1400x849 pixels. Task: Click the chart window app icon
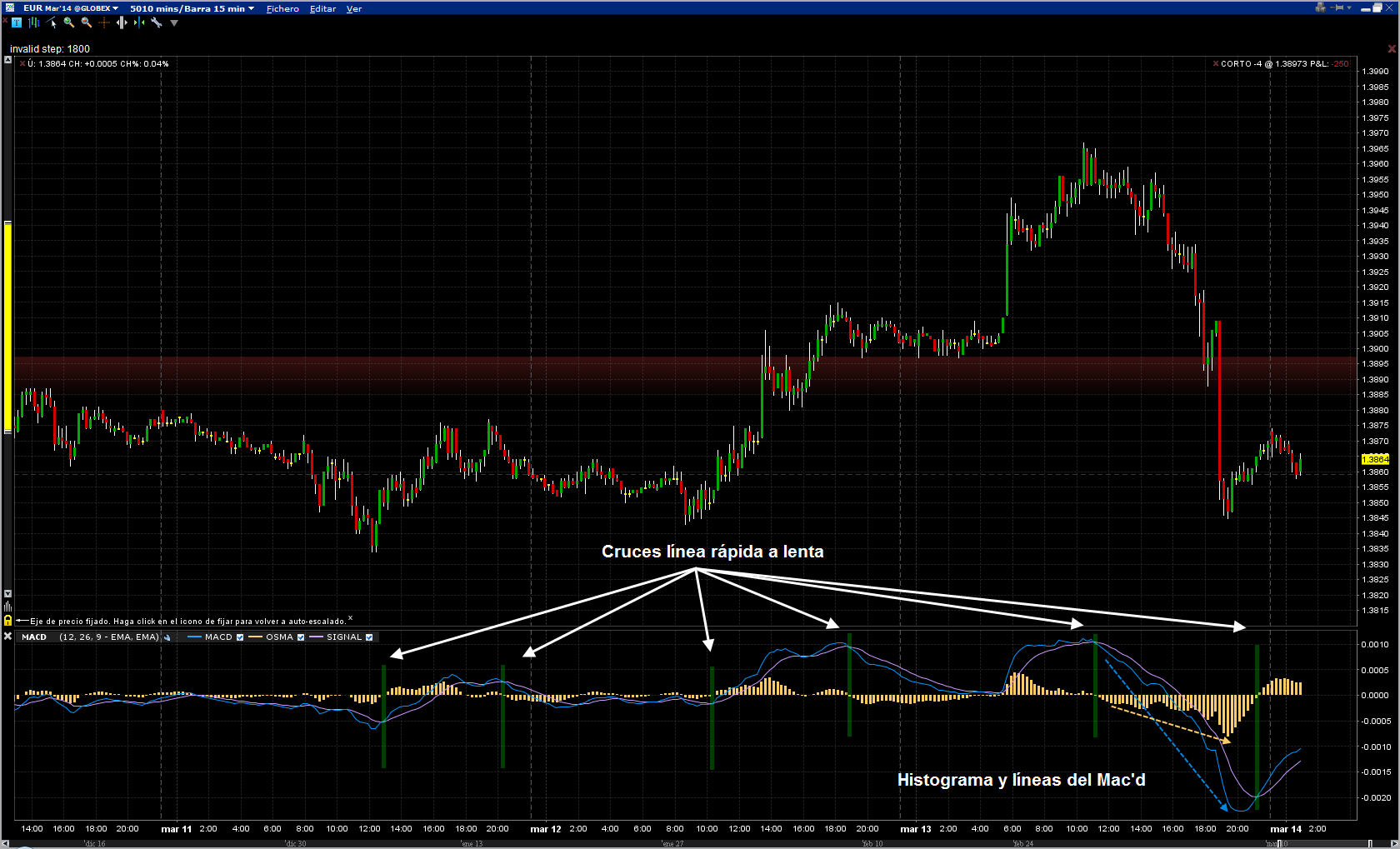click(10, 7)
